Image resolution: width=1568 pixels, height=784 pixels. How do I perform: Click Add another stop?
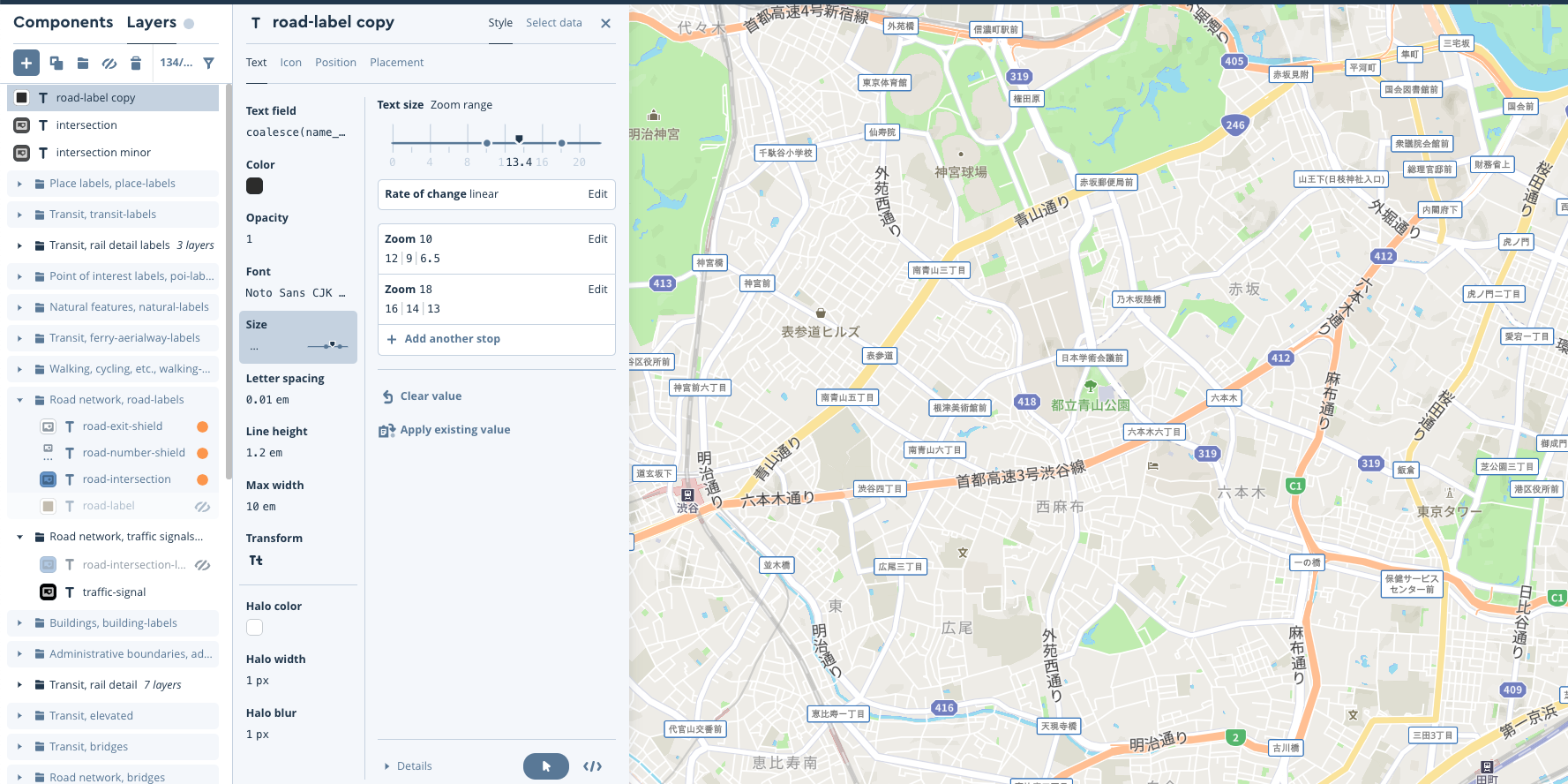coord(453,339)
